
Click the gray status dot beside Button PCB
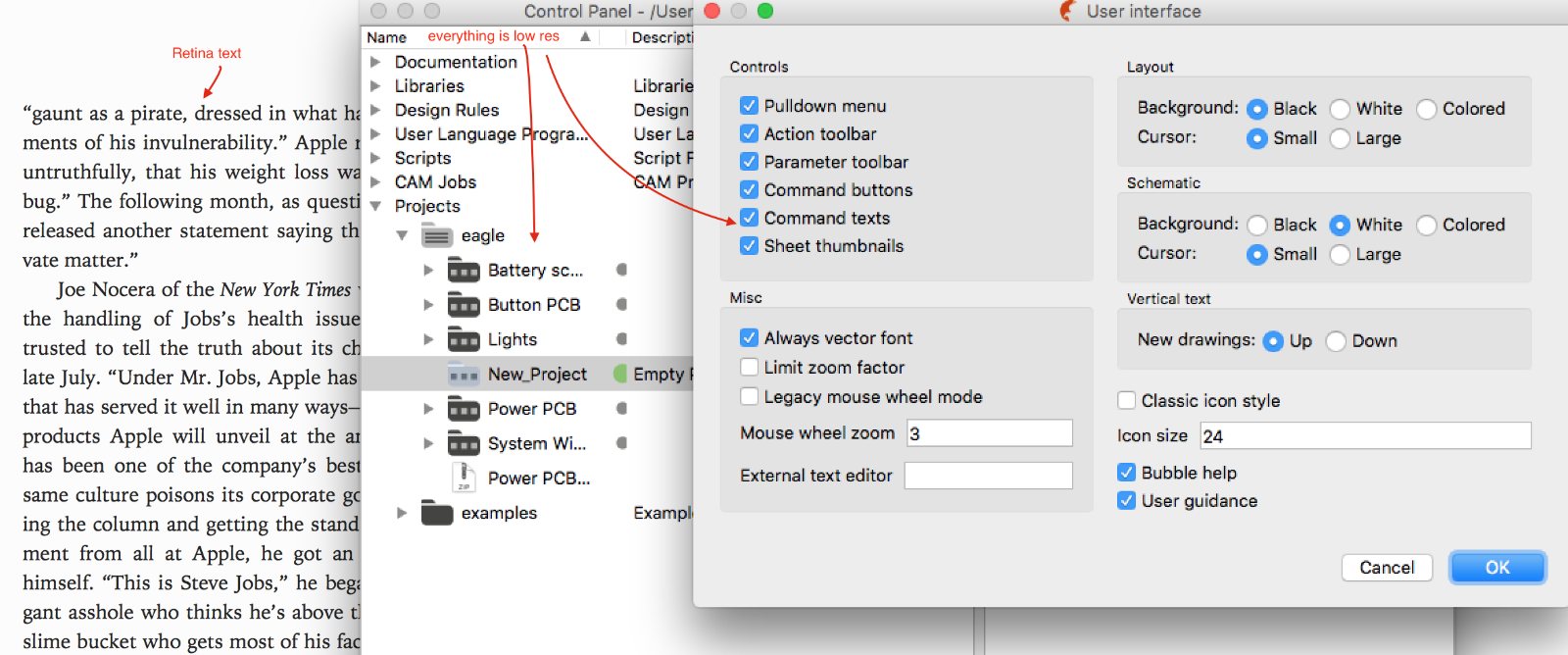coord(621,305)
